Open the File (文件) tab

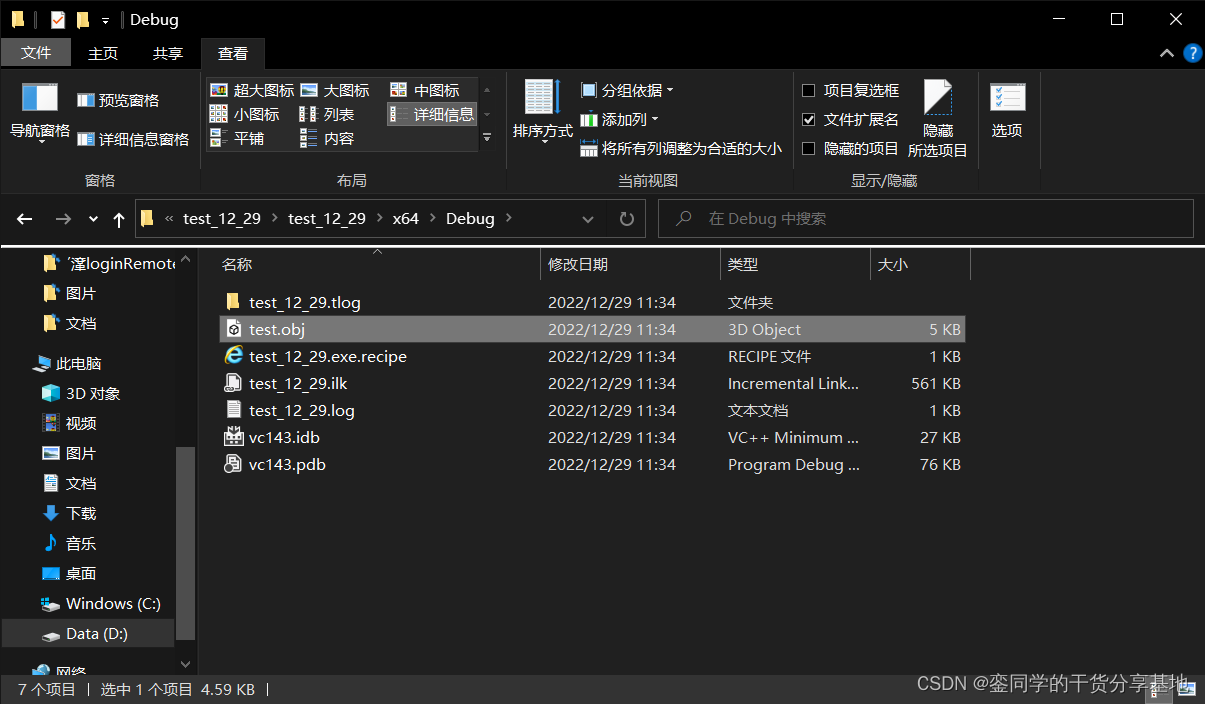point(36,53)
